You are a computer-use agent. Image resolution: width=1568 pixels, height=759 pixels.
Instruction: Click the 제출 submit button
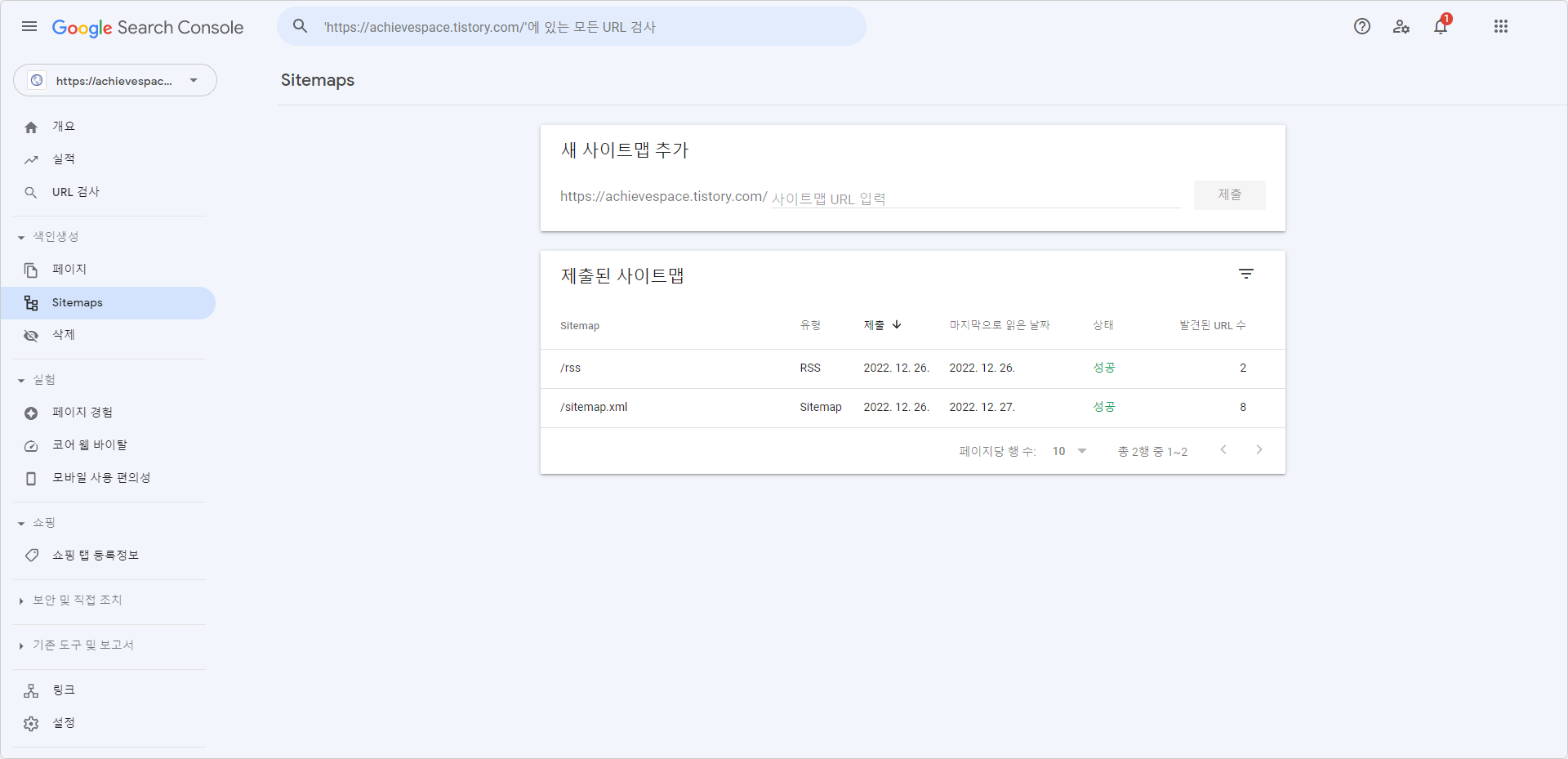[1230, 195]
